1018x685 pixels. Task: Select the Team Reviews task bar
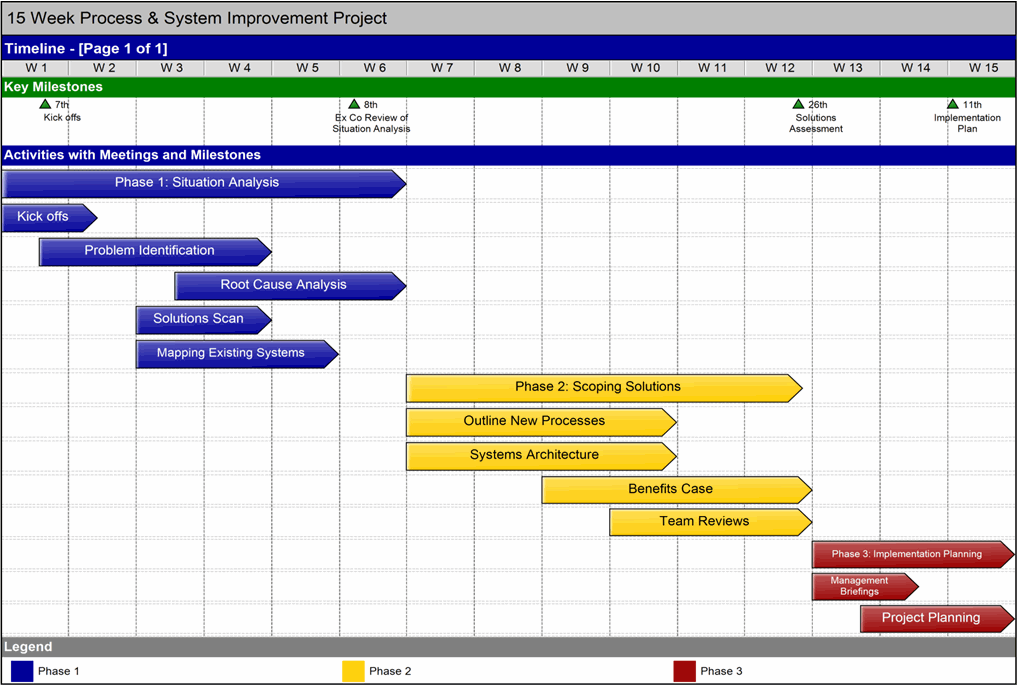pyautogui.click(x=711, y=522)
